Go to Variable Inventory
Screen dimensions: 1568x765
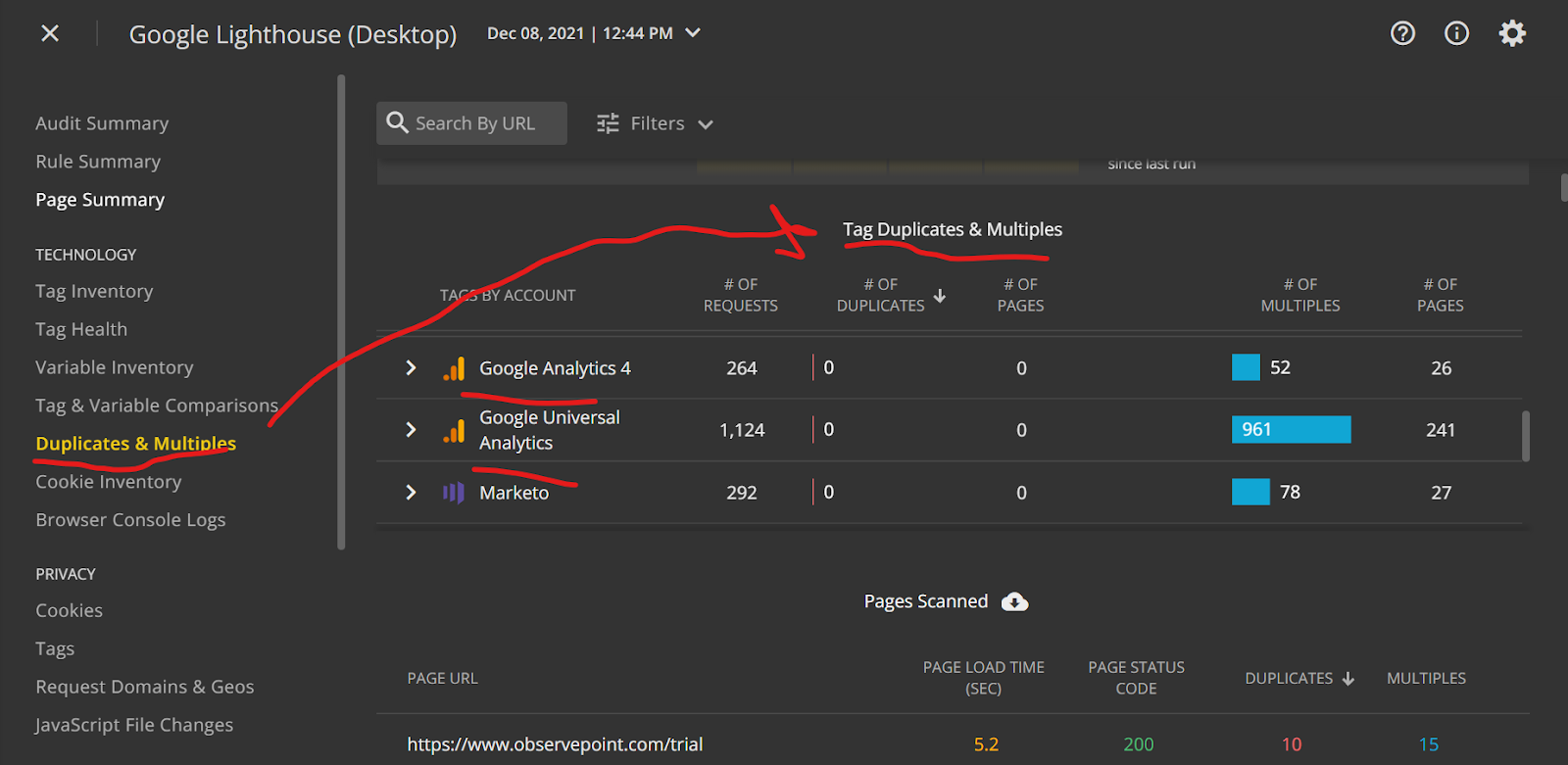click(115, 367)
